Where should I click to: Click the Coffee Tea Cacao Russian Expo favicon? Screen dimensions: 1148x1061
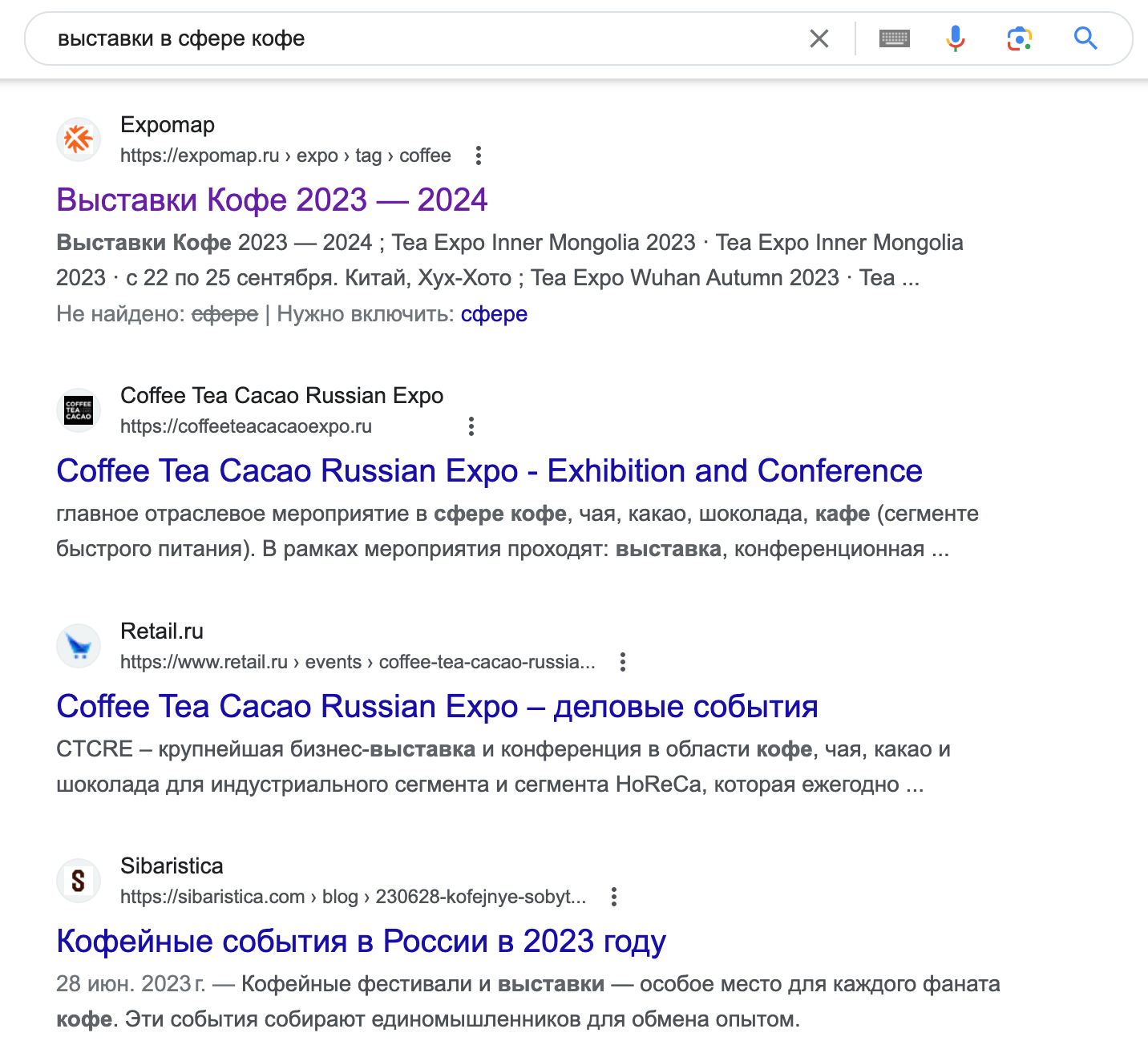(x=79, y=410)
